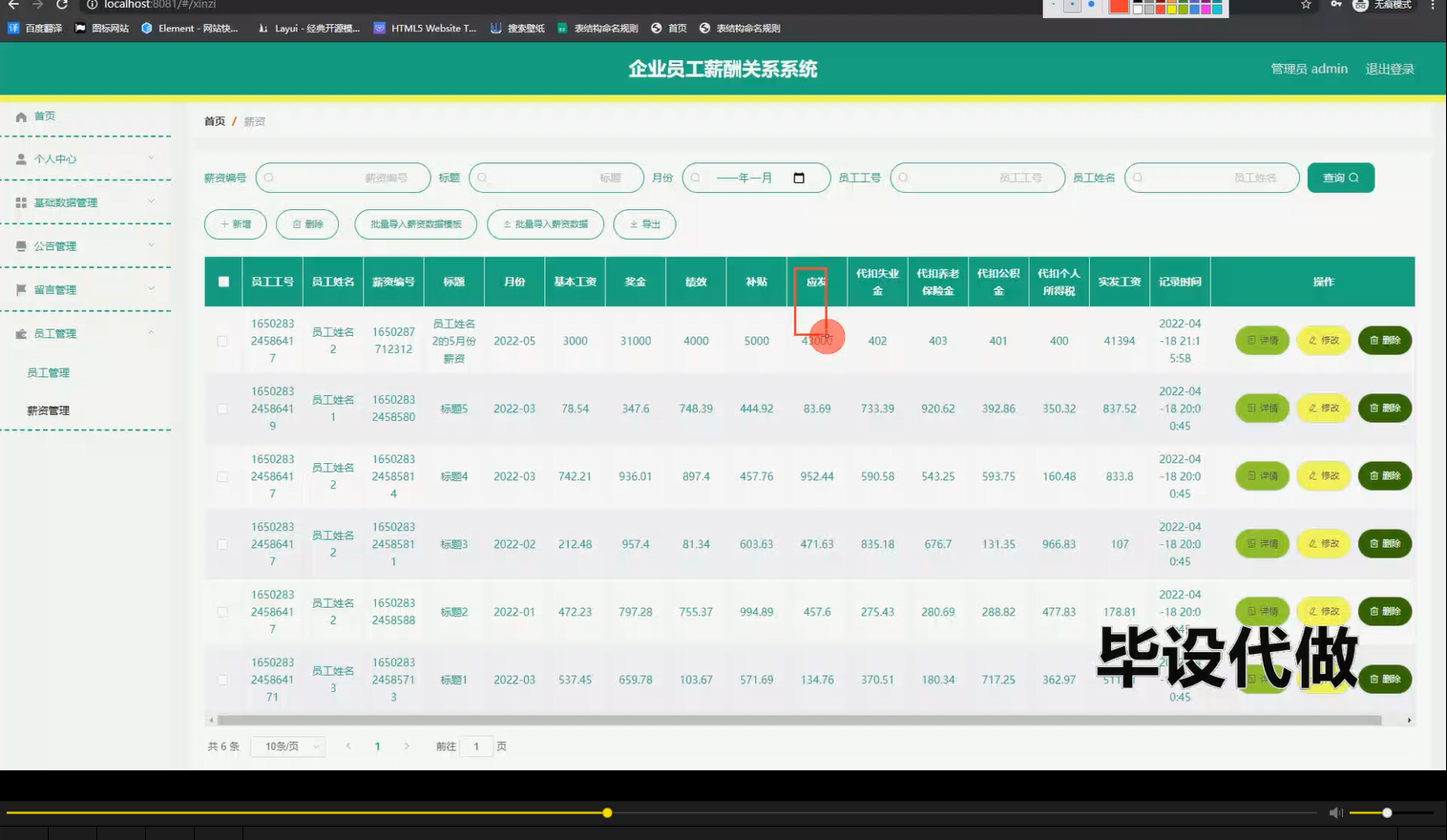1447x840 pixels.
Task: Click 修改 for the 标题3 row
Action: 1324,544
